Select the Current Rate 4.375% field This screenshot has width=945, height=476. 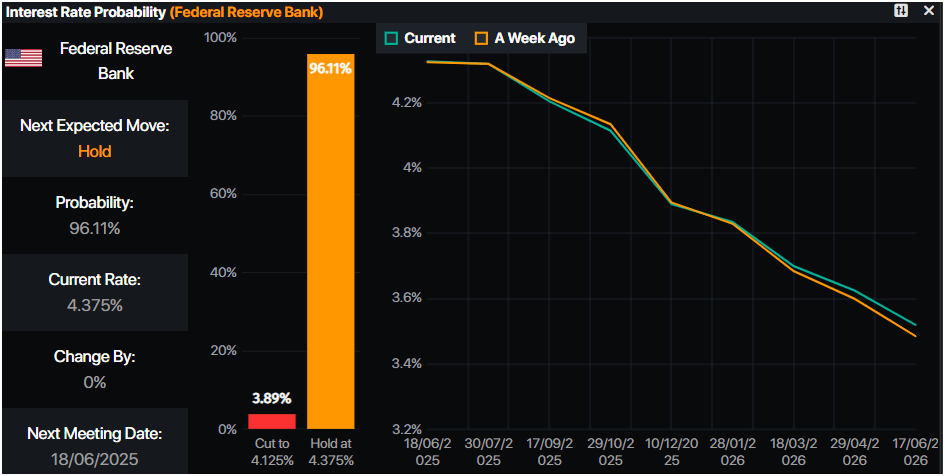(x=95, y=292)
